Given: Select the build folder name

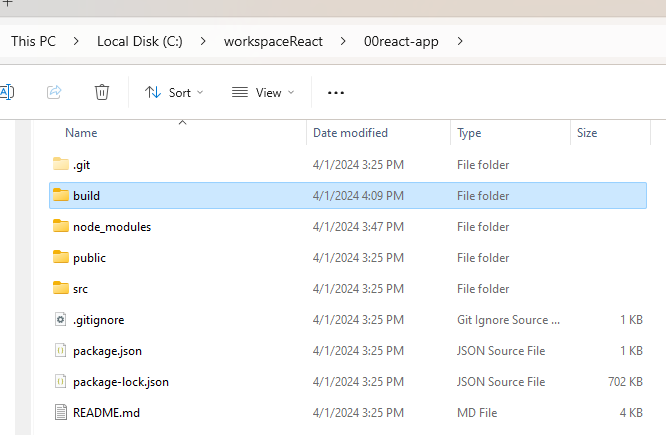Looking at the screenshot, I should 86,196.
